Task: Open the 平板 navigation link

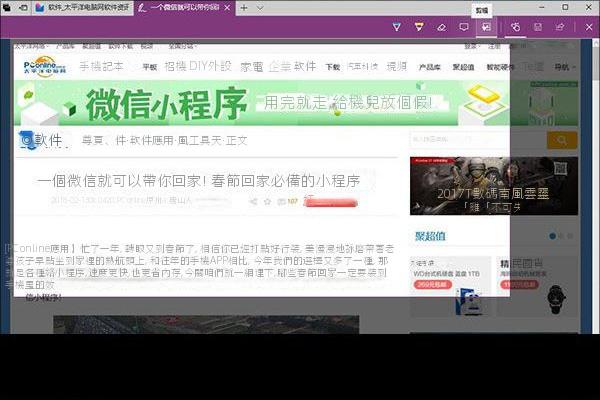Action: 150,67
